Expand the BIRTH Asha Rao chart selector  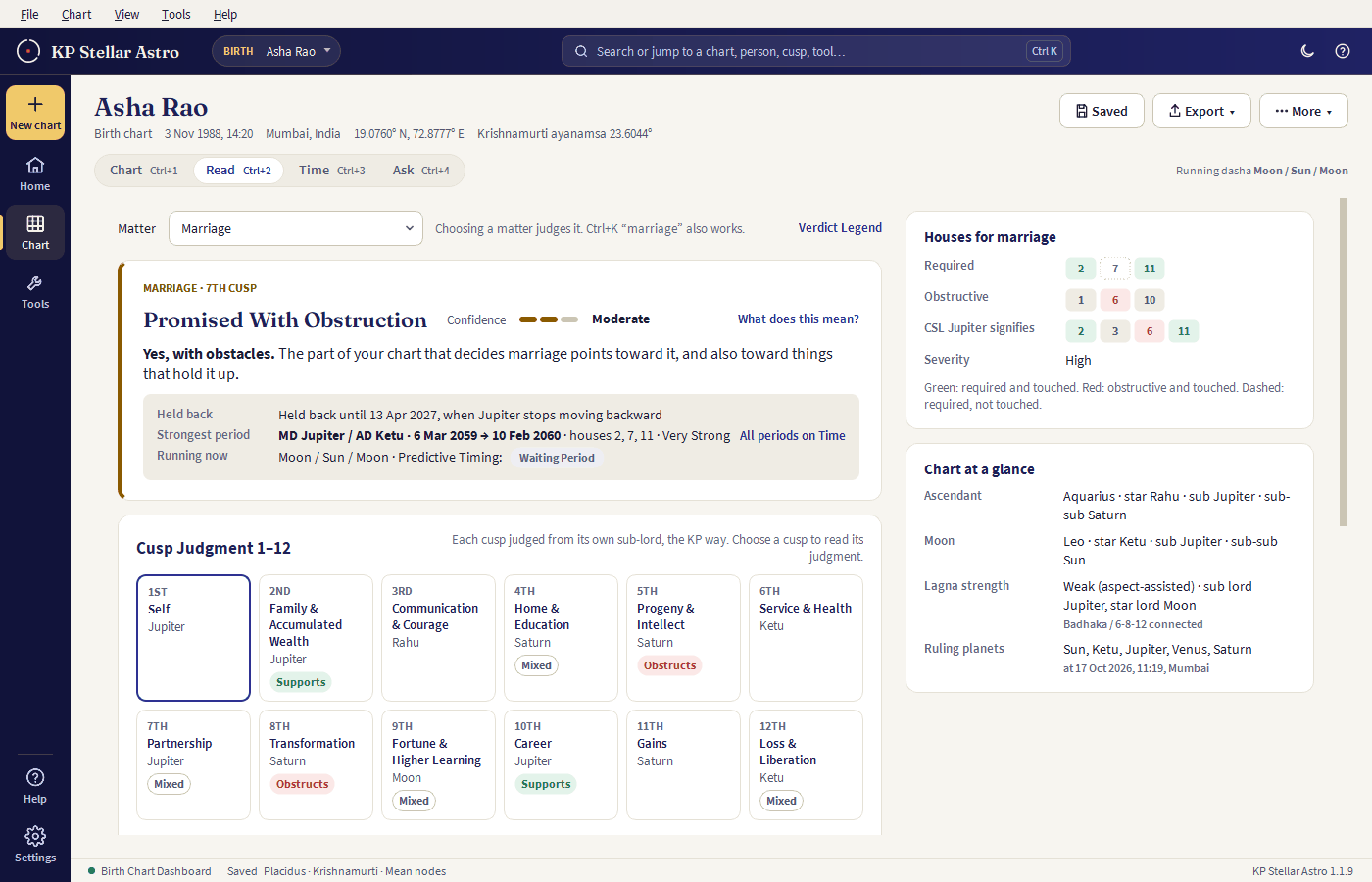tap(276, 51)
